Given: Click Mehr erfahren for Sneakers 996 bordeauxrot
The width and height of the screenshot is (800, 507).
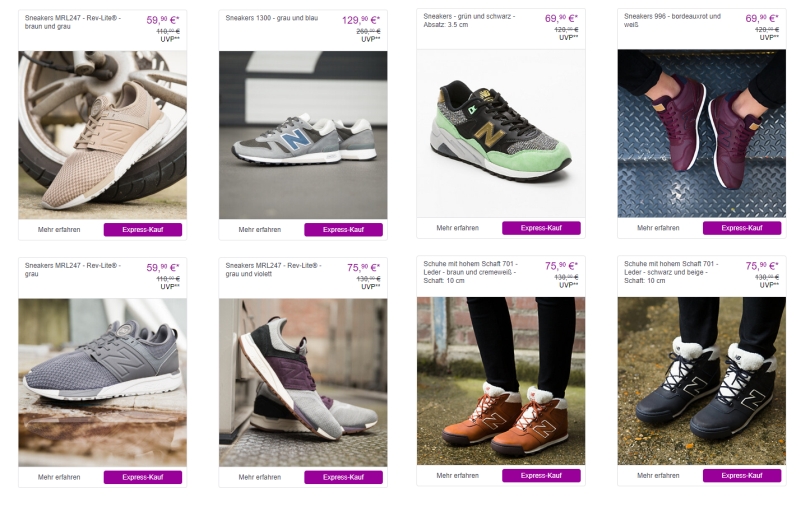Looking at the screenshot, I should pyautogui.click(x=658, y=228).
